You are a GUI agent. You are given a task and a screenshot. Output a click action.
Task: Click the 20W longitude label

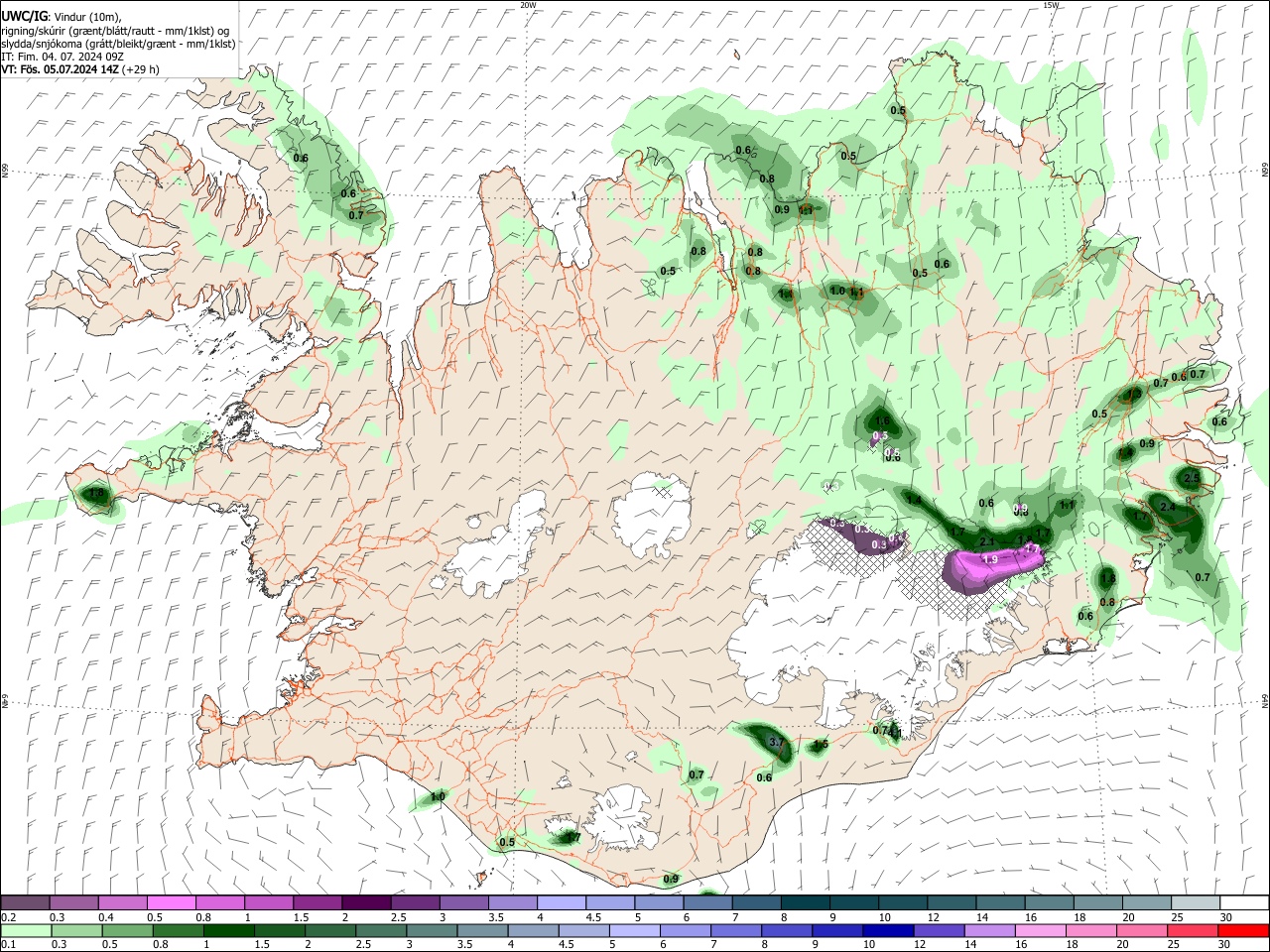[528, 5]
